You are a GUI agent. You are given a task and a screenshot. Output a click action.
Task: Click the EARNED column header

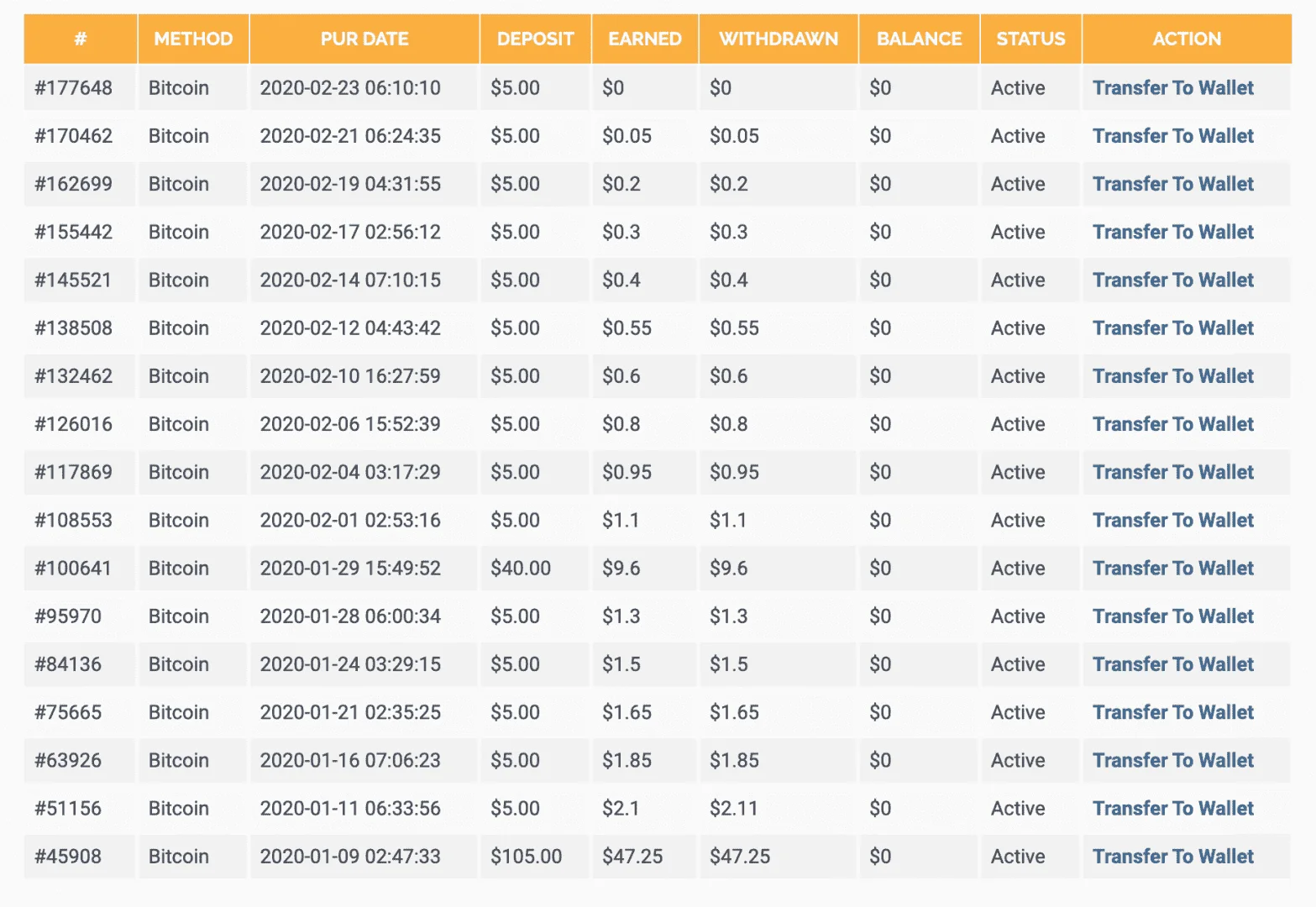(x=645, y=39)
